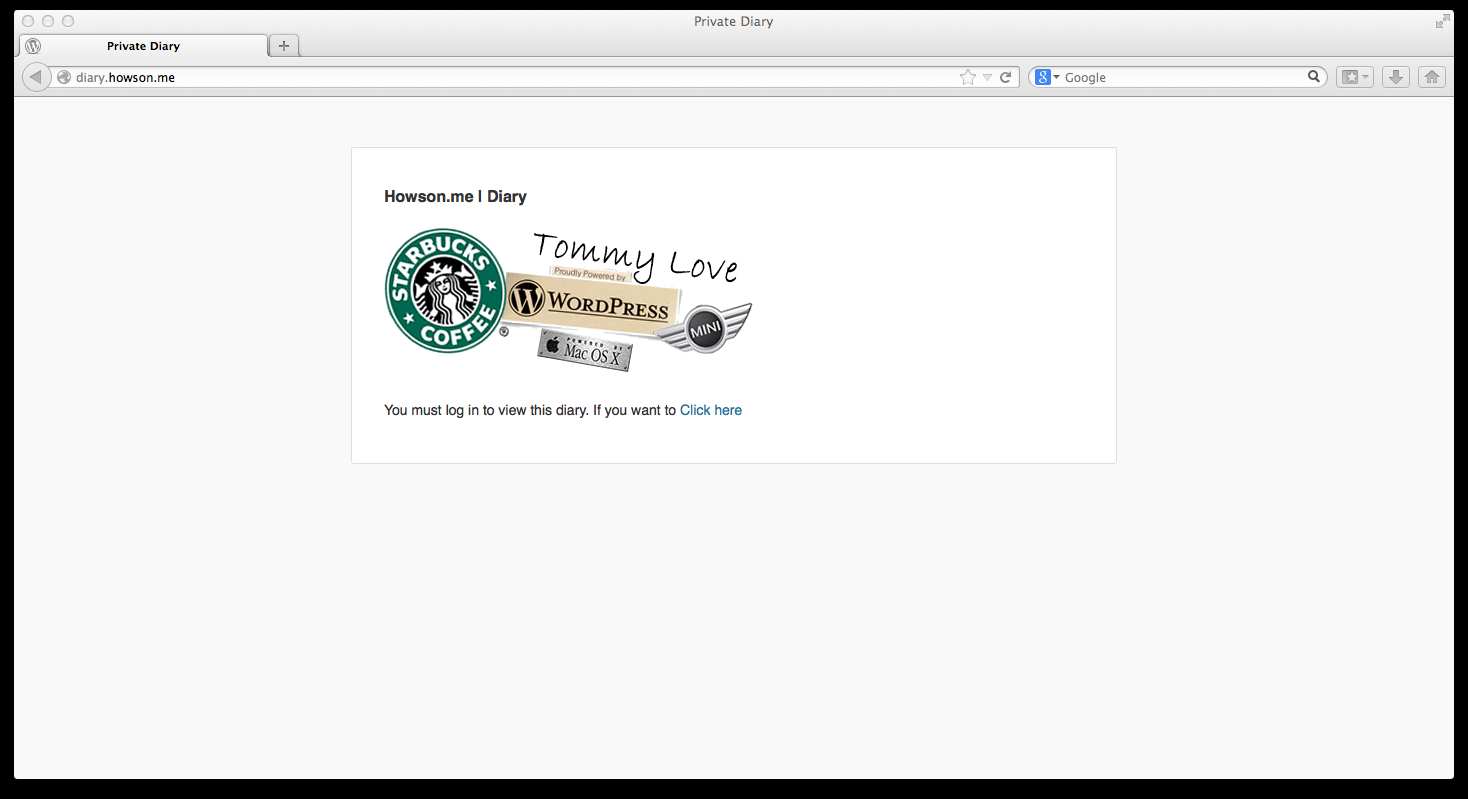Screen dimensions: 1468x799
Task: Open the downloads arrow button
Action: pos(1397,77)
